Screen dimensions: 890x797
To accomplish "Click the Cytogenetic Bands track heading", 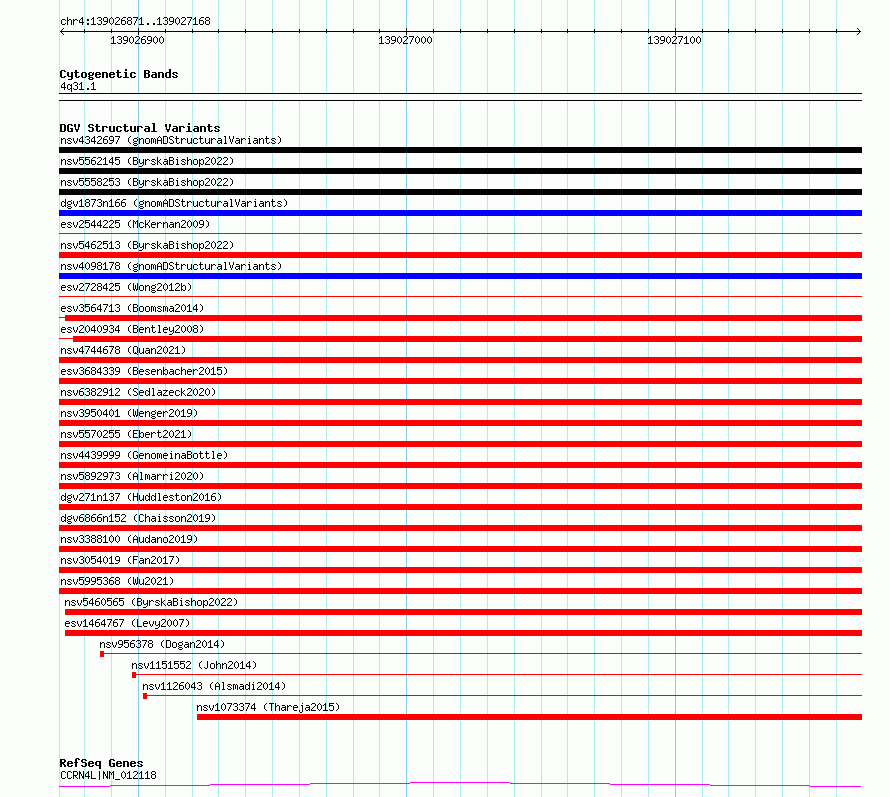I will [119, 74].
